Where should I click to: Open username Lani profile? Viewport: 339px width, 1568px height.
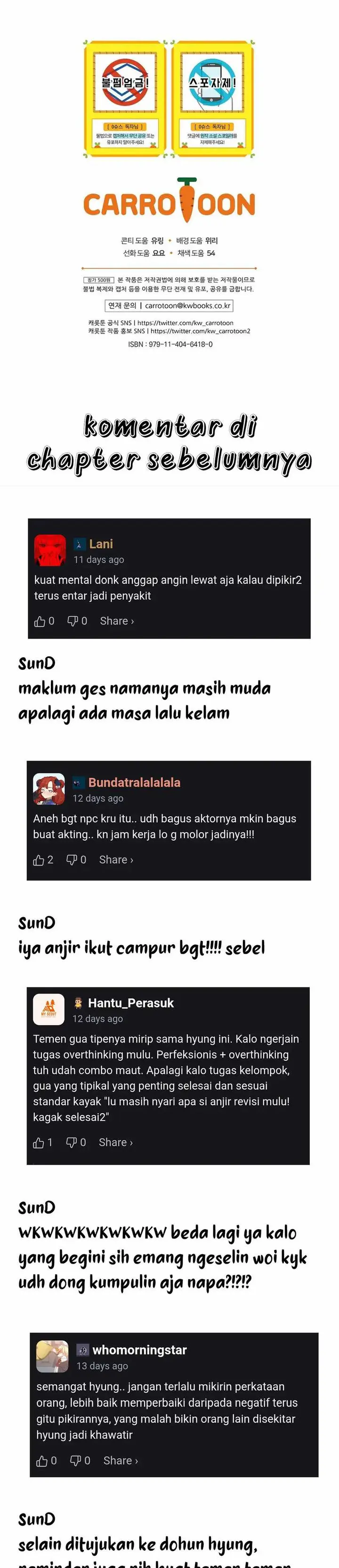click(101, 544)
